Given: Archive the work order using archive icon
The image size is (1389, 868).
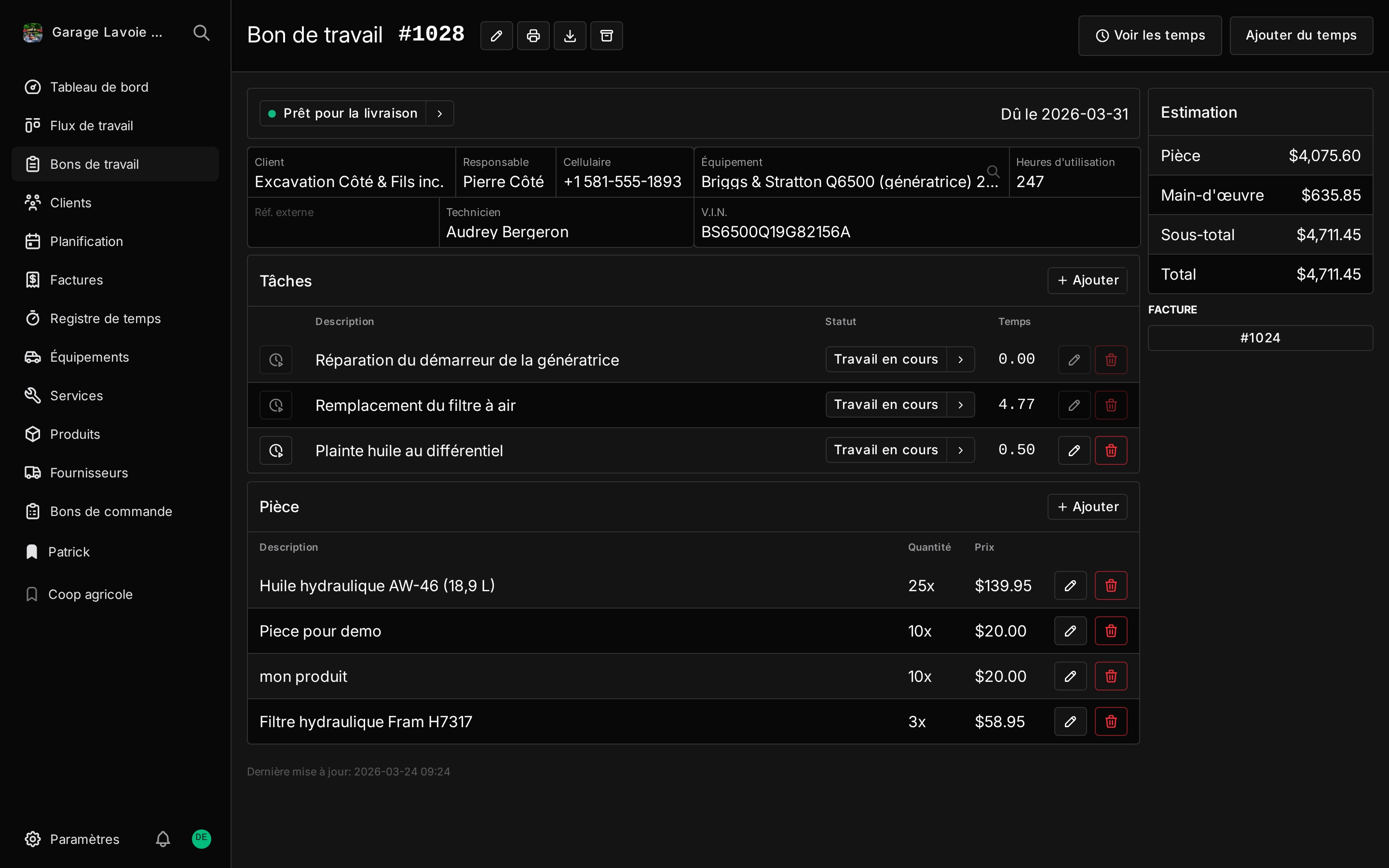Looking at the screenshot, I should point(606,36).
